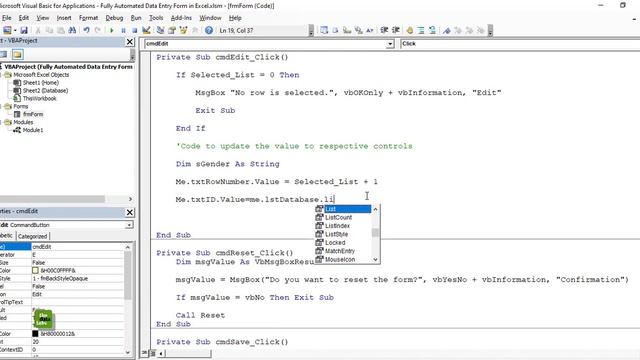Image resolution: width=640 pixels, height=360 pixels.
Task: Click the Project panel's right scroll arrow
Action: tap(130, 199)
